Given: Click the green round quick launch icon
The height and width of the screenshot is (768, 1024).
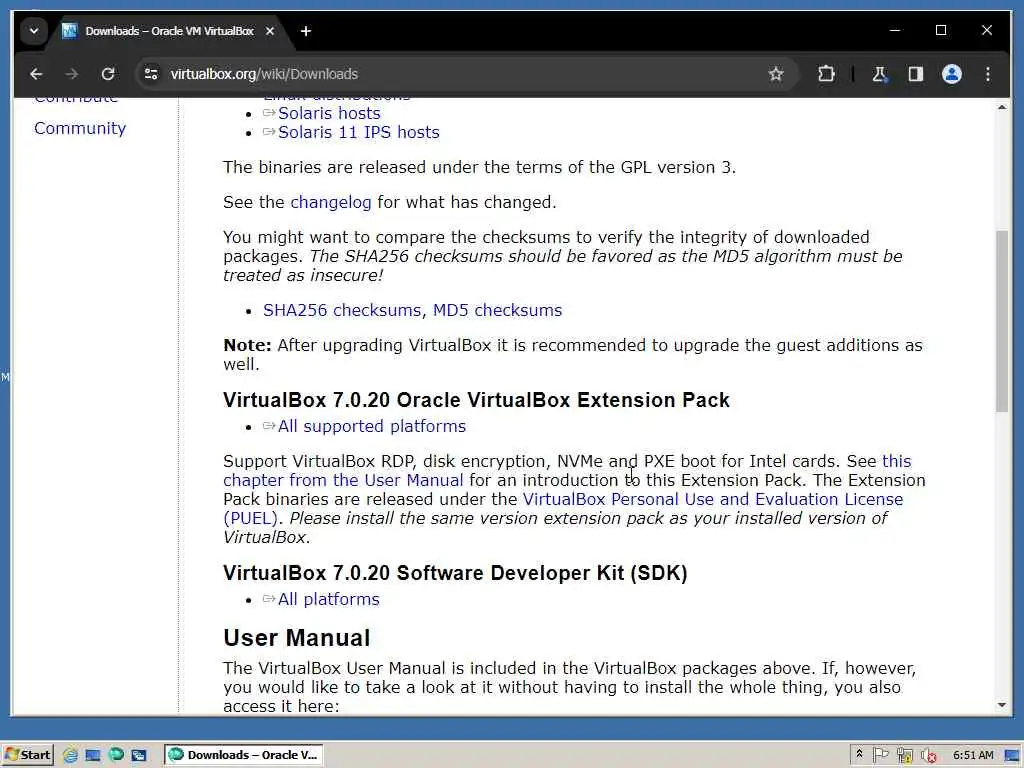Looking at the screenshot, I should pos(116,754).
